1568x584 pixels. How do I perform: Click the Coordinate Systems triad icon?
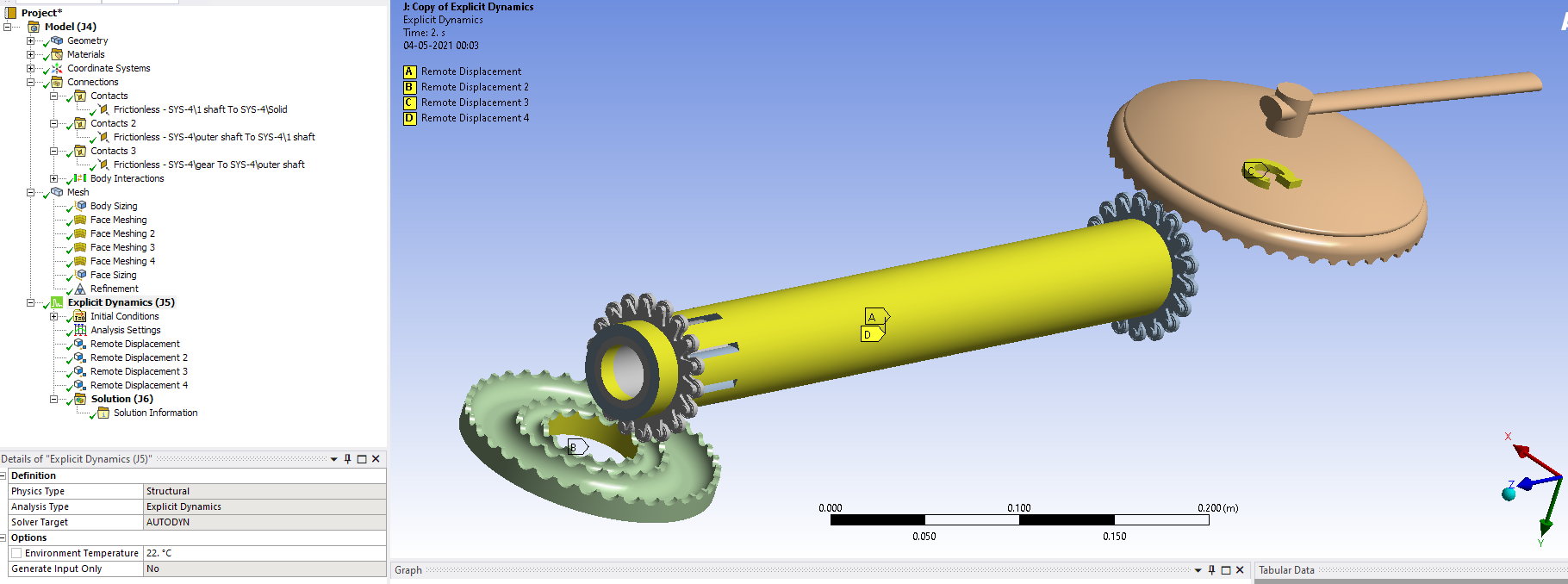coord(57,68)
